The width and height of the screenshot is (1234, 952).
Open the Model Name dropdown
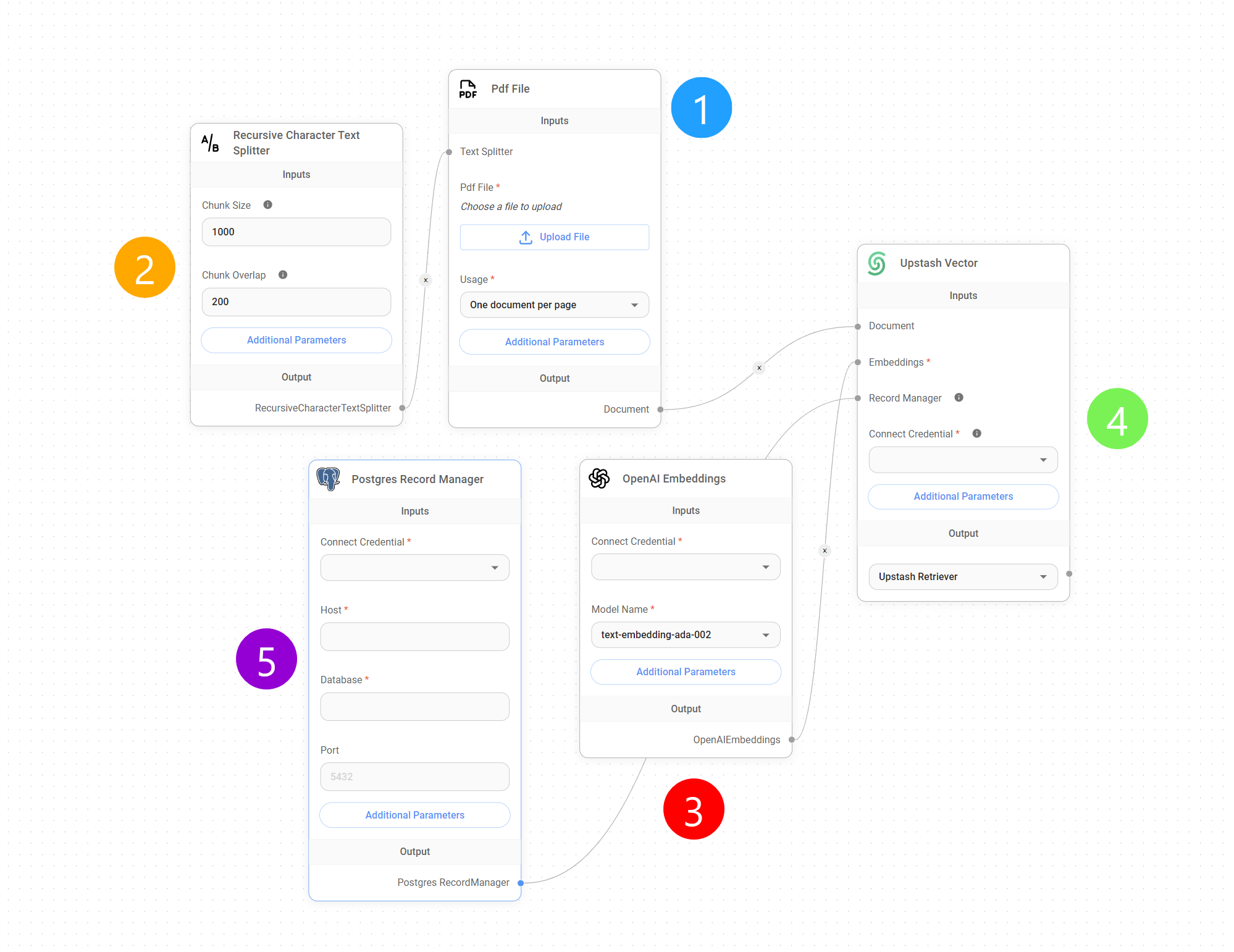[x=685, y=635]
